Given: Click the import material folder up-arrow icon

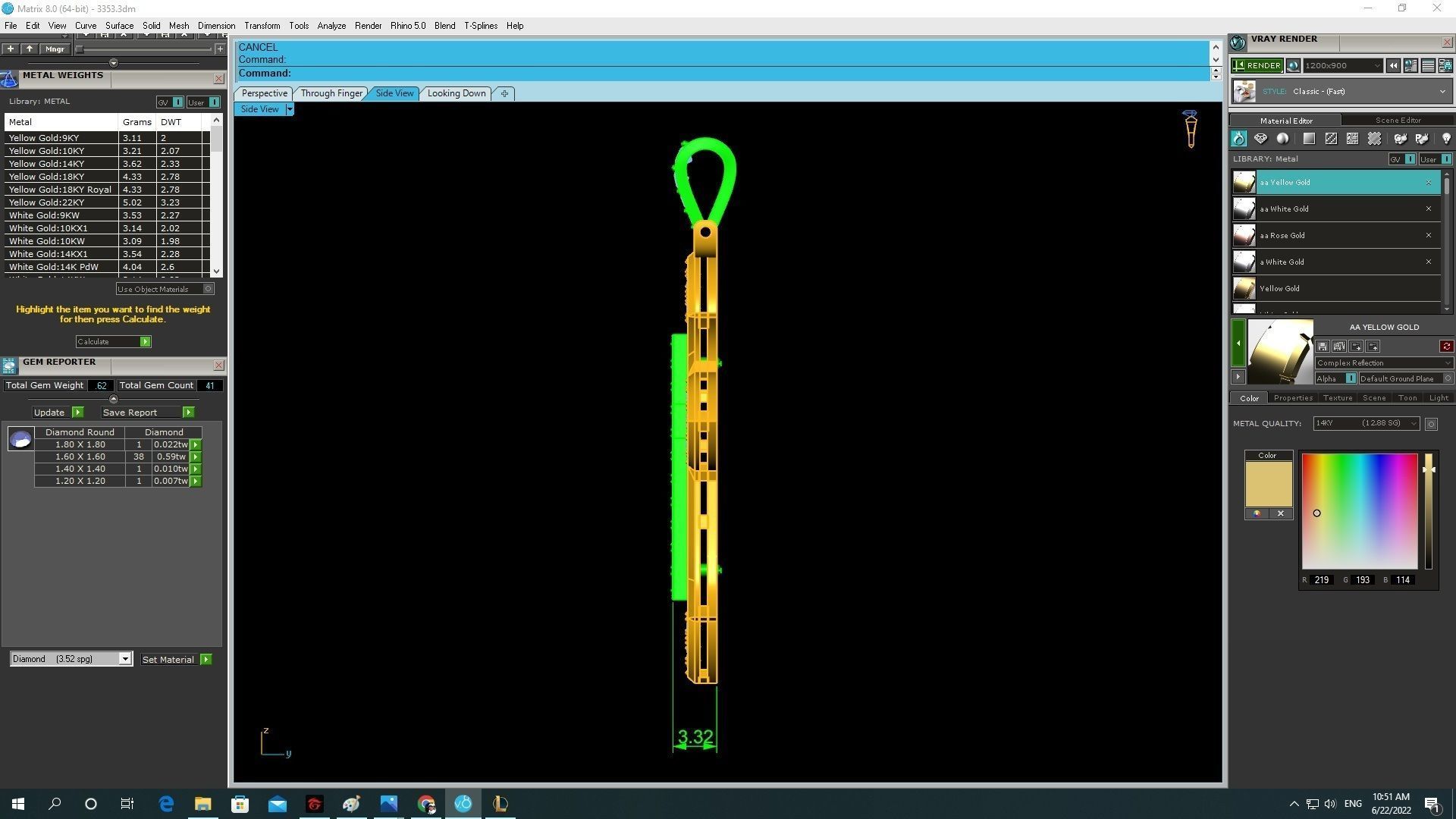Looking at the screenshot, I should tap(1373, 347).
